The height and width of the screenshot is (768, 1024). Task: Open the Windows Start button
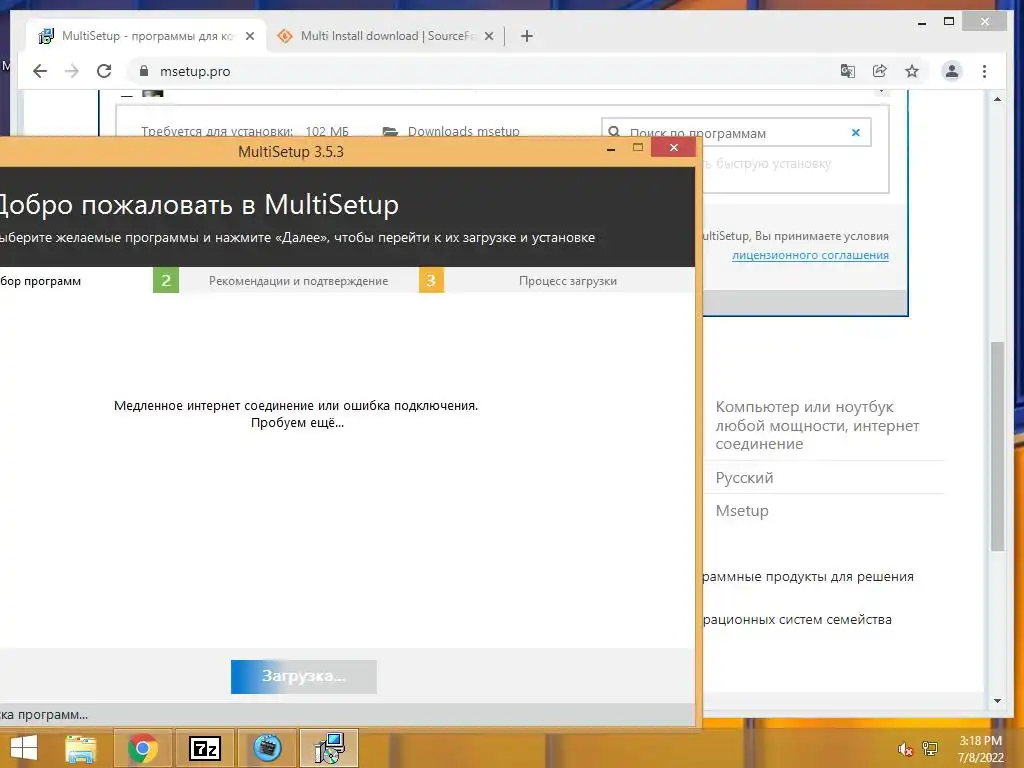pyautogui.click(x=24, y=748)
